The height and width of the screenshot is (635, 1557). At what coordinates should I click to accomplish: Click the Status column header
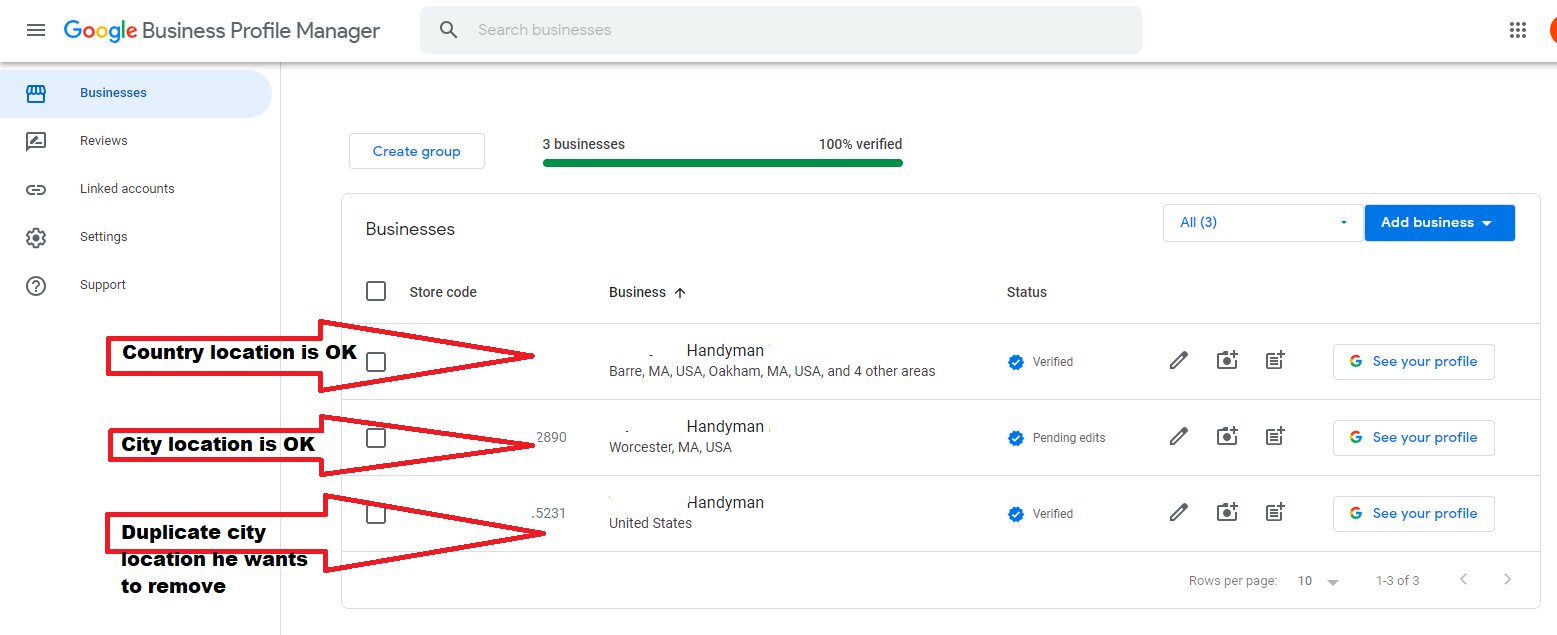(x=1027, y=292)
